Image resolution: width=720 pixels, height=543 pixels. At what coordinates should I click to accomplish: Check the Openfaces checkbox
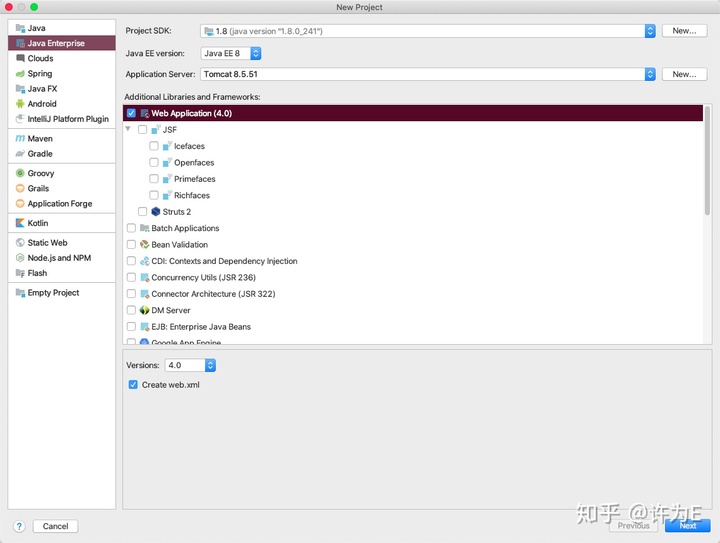[154, 162]
